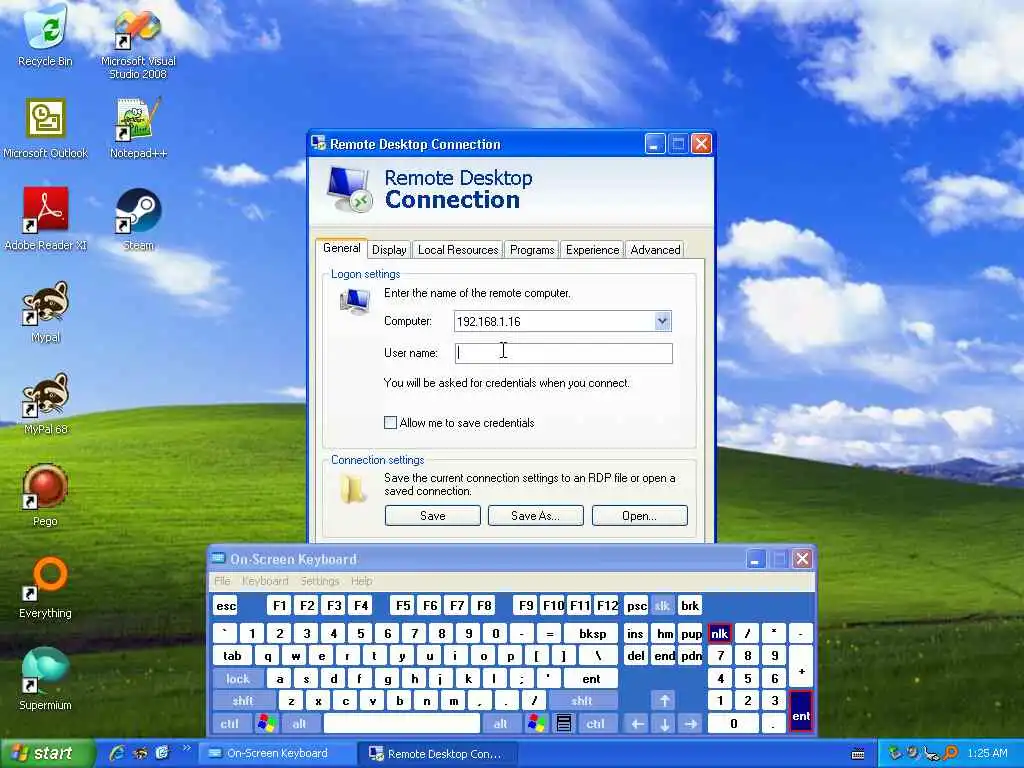Viewport: 1024px width, 768px height.
Task: Open the Keyboard menu in On-Screen Keyboard
Action: point(264,581)
